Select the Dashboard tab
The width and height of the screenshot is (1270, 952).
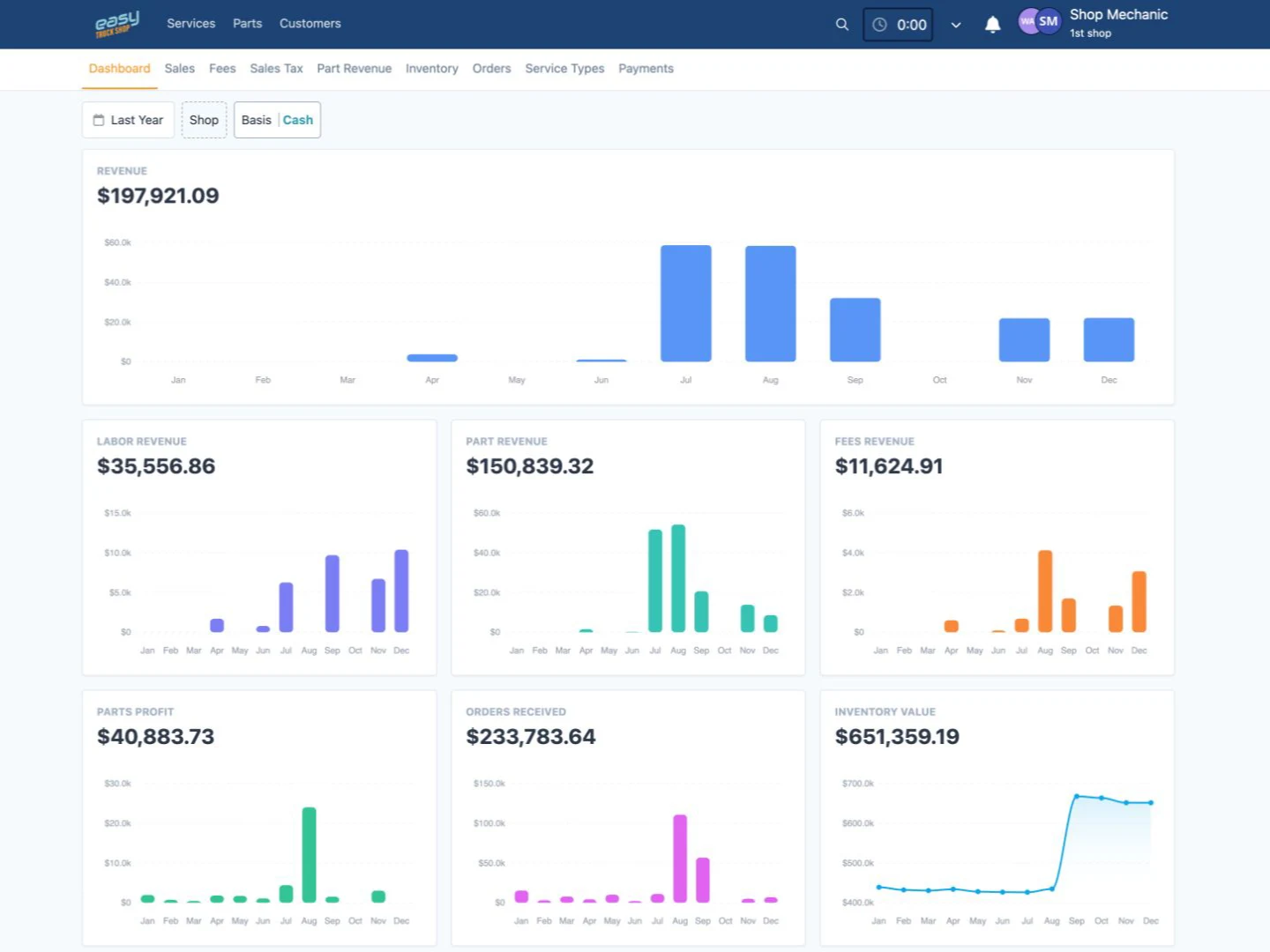(120, 69)
